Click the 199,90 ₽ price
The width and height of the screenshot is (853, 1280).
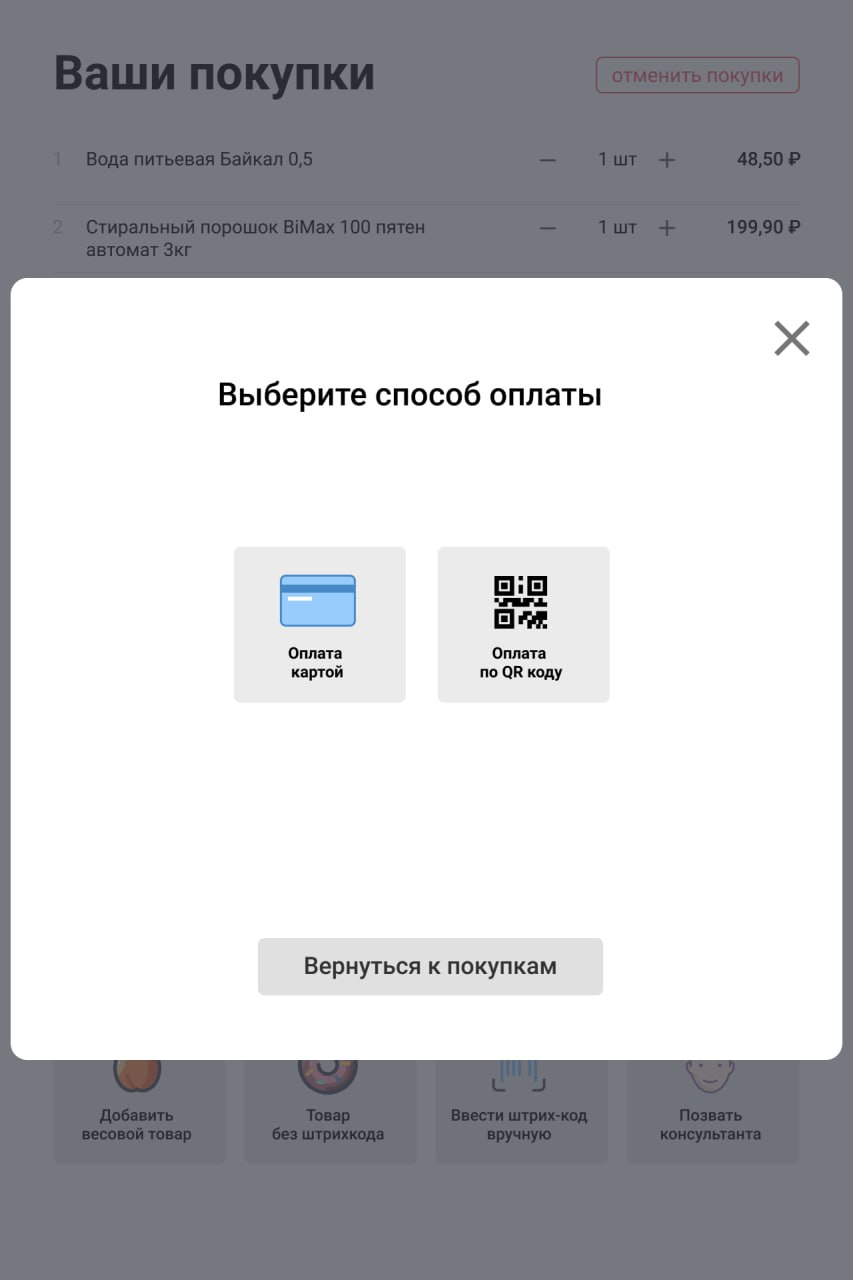click(763, 227)
